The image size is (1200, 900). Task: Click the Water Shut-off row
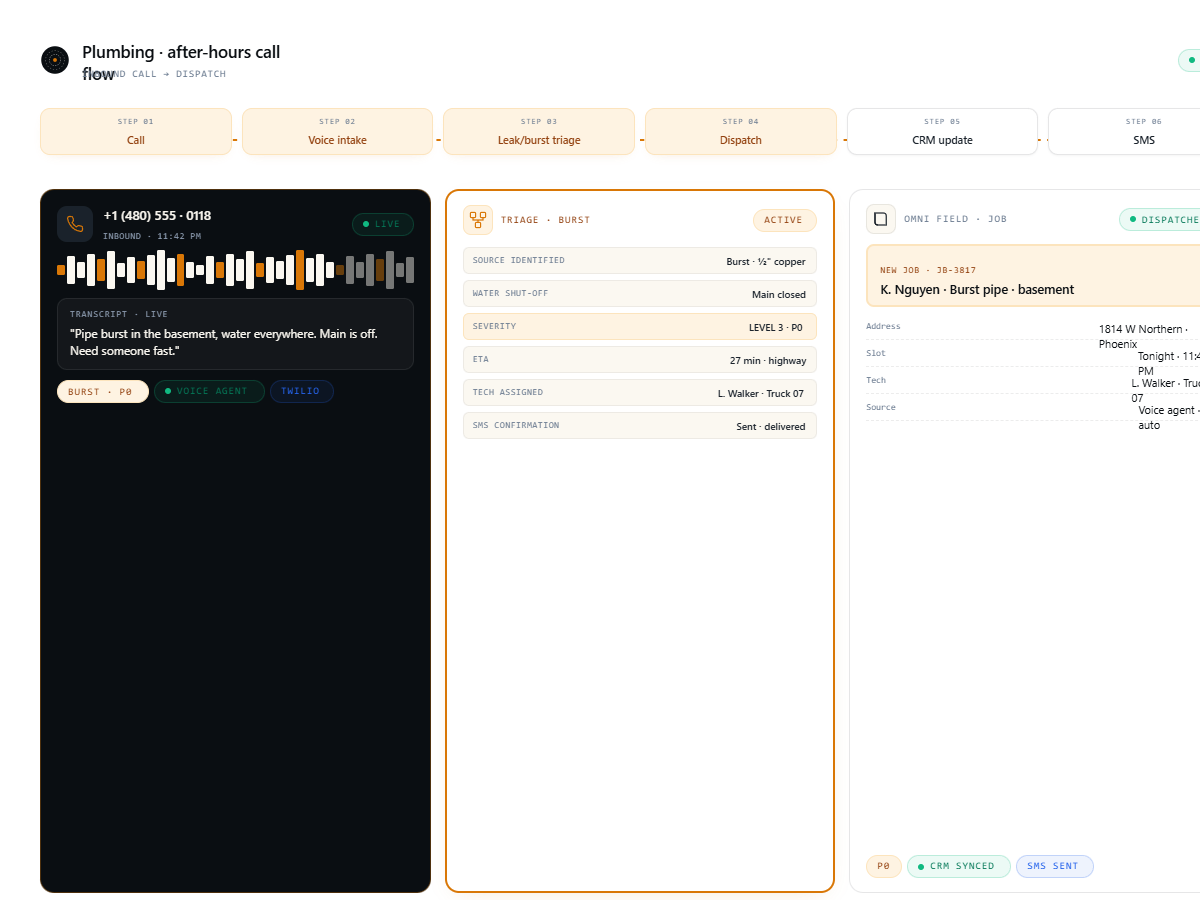(x=640, y=294)
